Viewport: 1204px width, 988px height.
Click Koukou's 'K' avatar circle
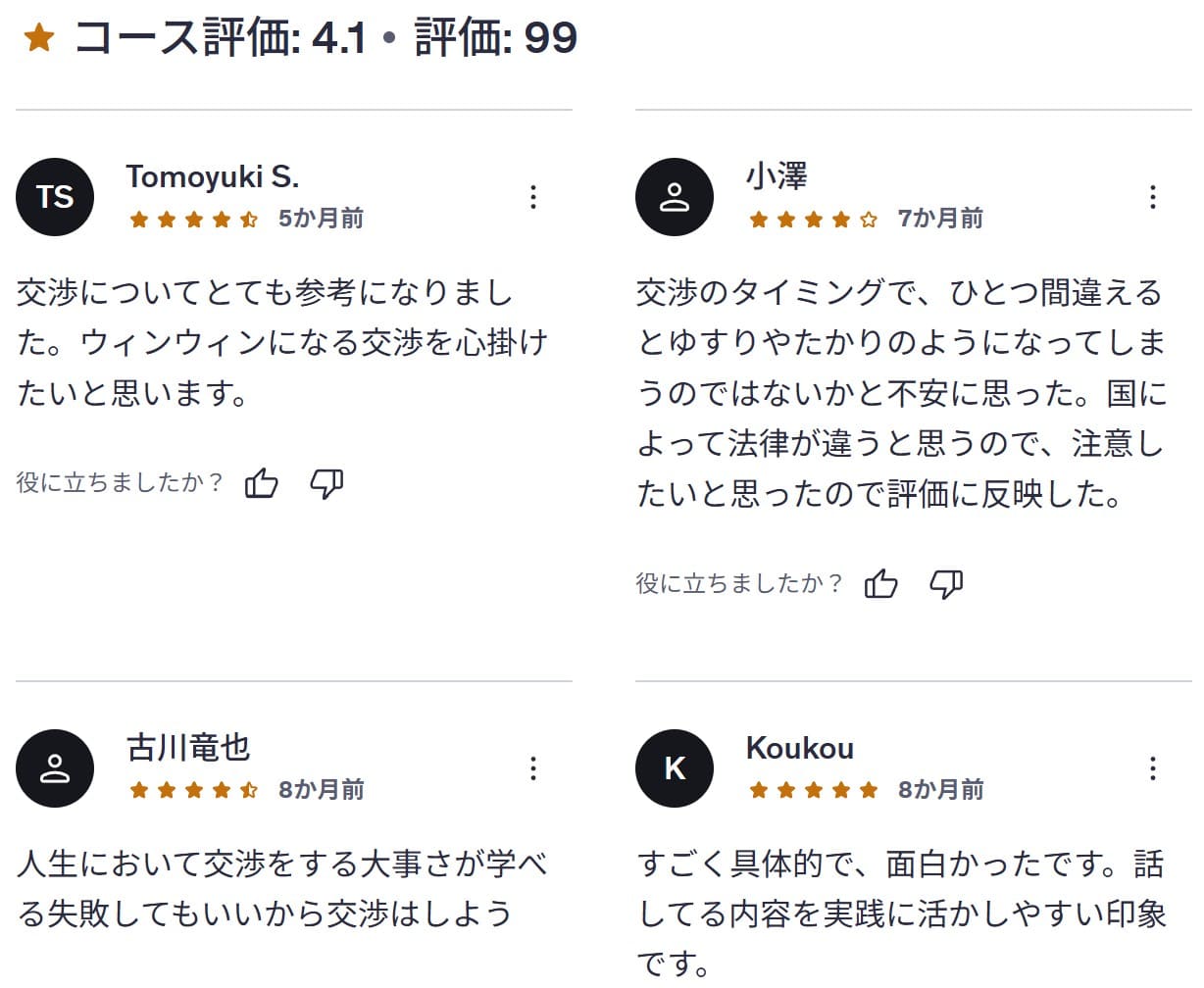[x=674, y=768]
